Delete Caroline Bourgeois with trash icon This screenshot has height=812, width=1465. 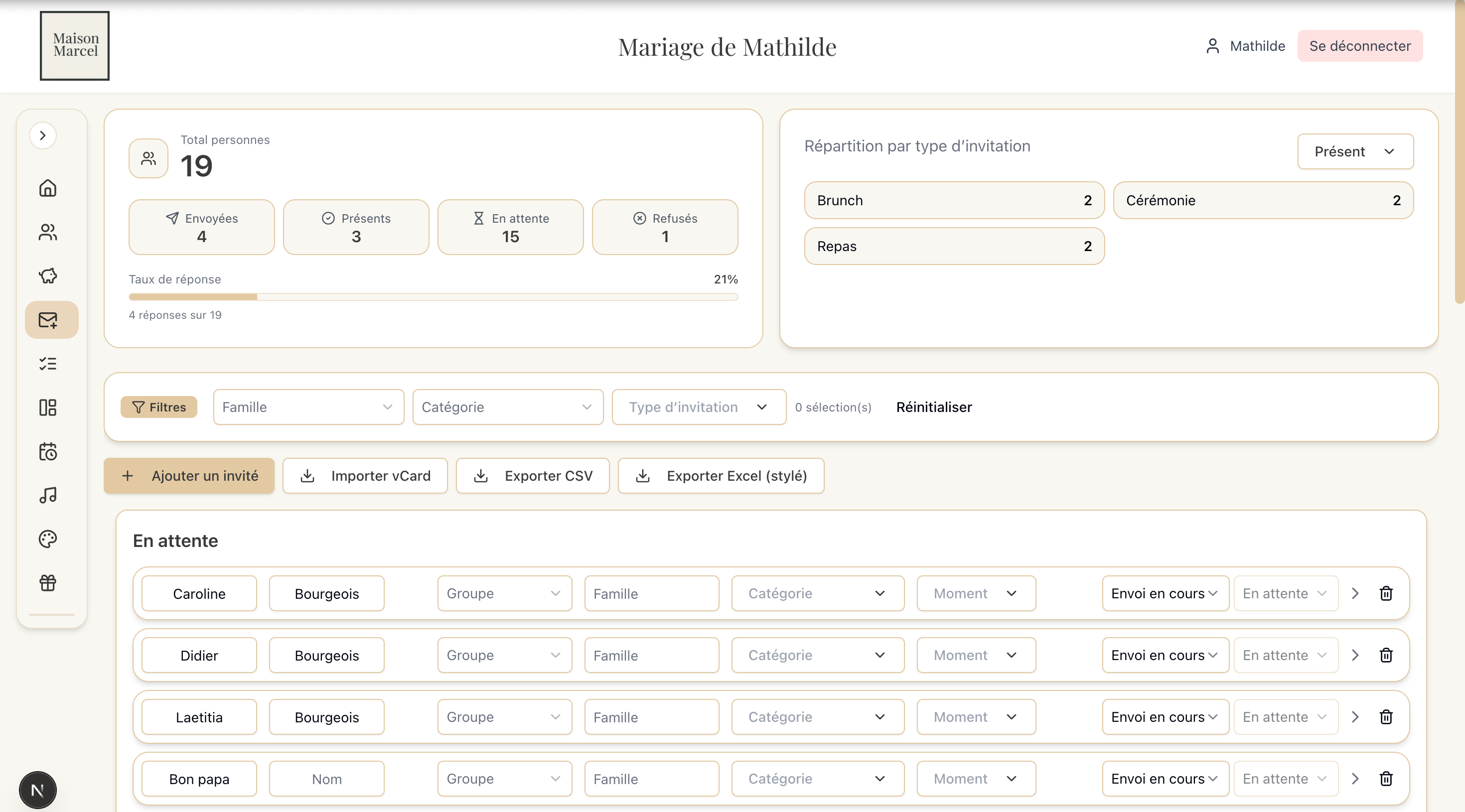click(1386, 593)
